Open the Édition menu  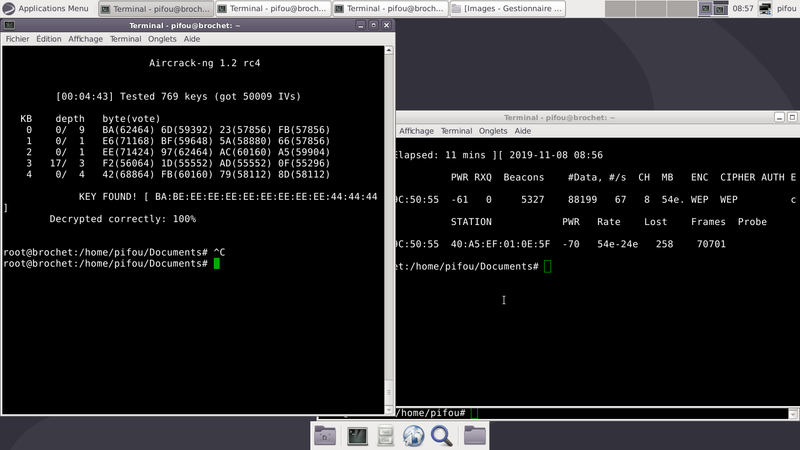(48, 39)
